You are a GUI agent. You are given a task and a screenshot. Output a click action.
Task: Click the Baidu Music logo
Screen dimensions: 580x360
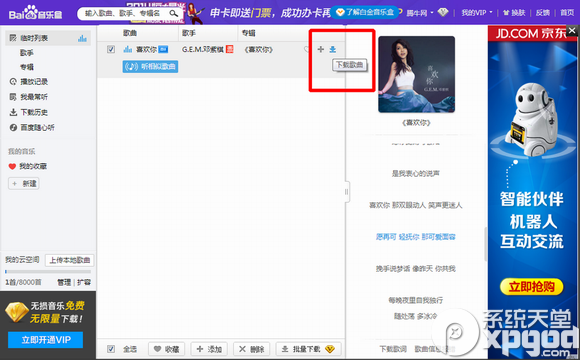tap(35, 13)
